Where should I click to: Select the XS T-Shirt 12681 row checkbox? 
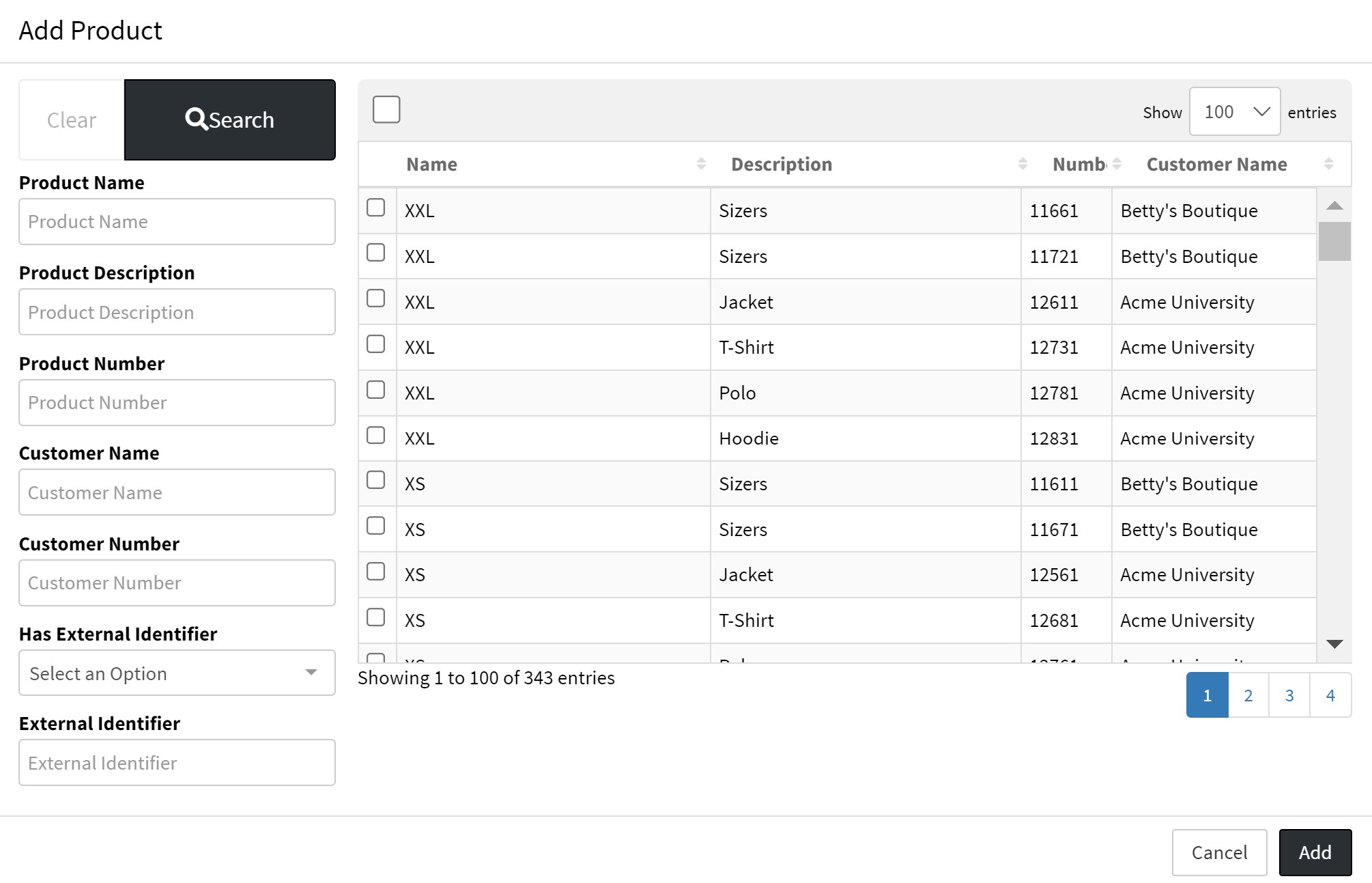[376, 617]
